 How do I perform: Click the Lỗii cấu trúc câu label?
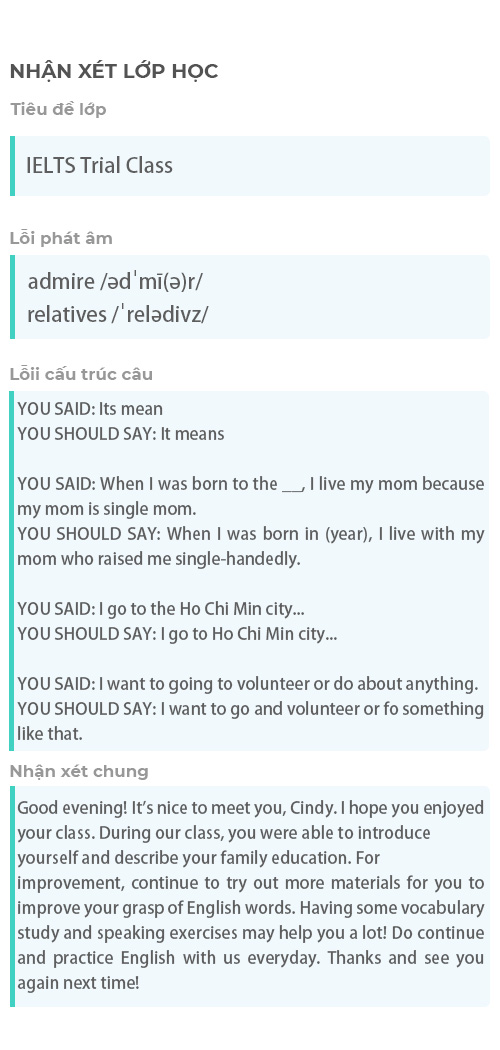coord(81,374)
